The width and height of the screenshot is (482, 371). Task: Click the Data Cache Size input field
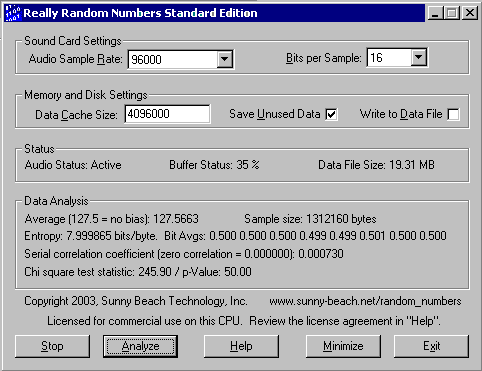(167, 114)
